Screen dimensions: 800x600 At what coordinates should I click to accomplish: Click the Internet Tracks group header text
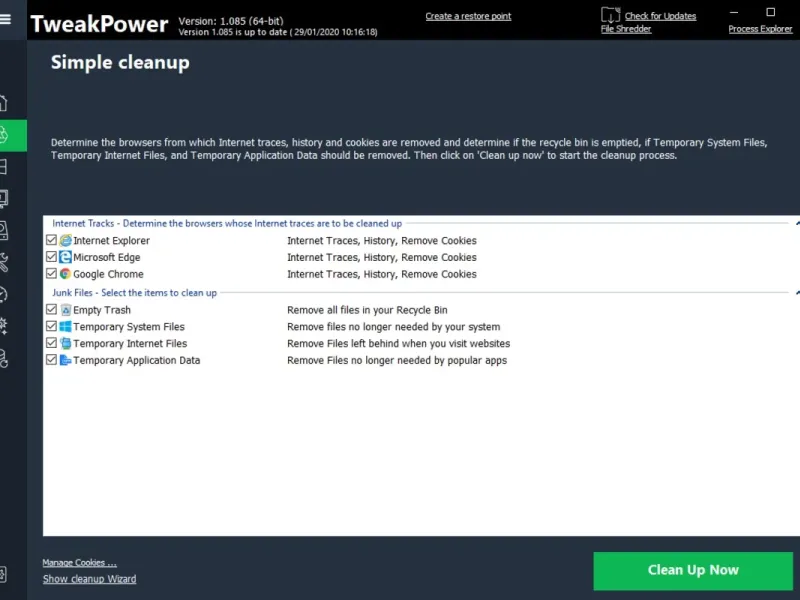(227, 223)
